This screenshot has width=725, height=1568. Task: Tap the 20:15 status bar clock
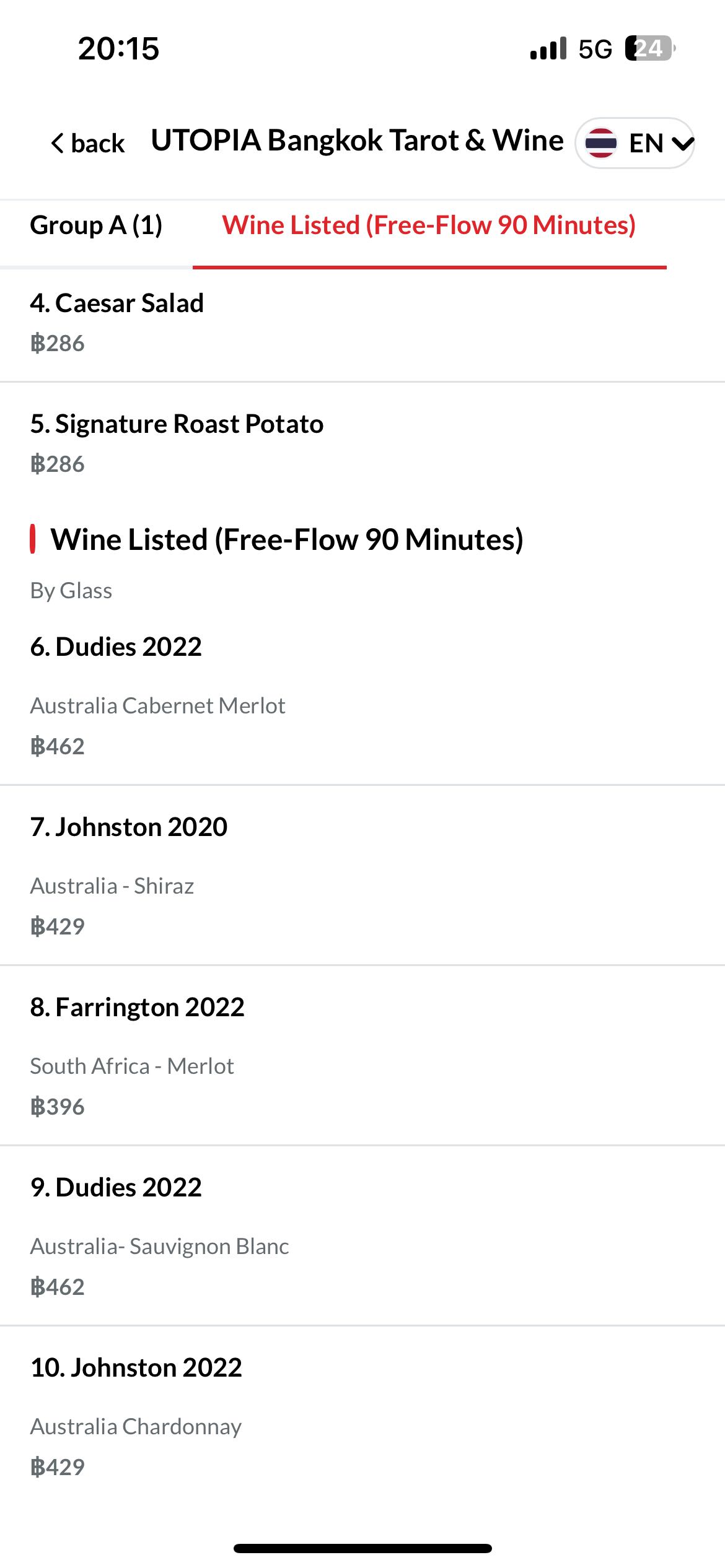pyautogui.click(x=118, y=48)
